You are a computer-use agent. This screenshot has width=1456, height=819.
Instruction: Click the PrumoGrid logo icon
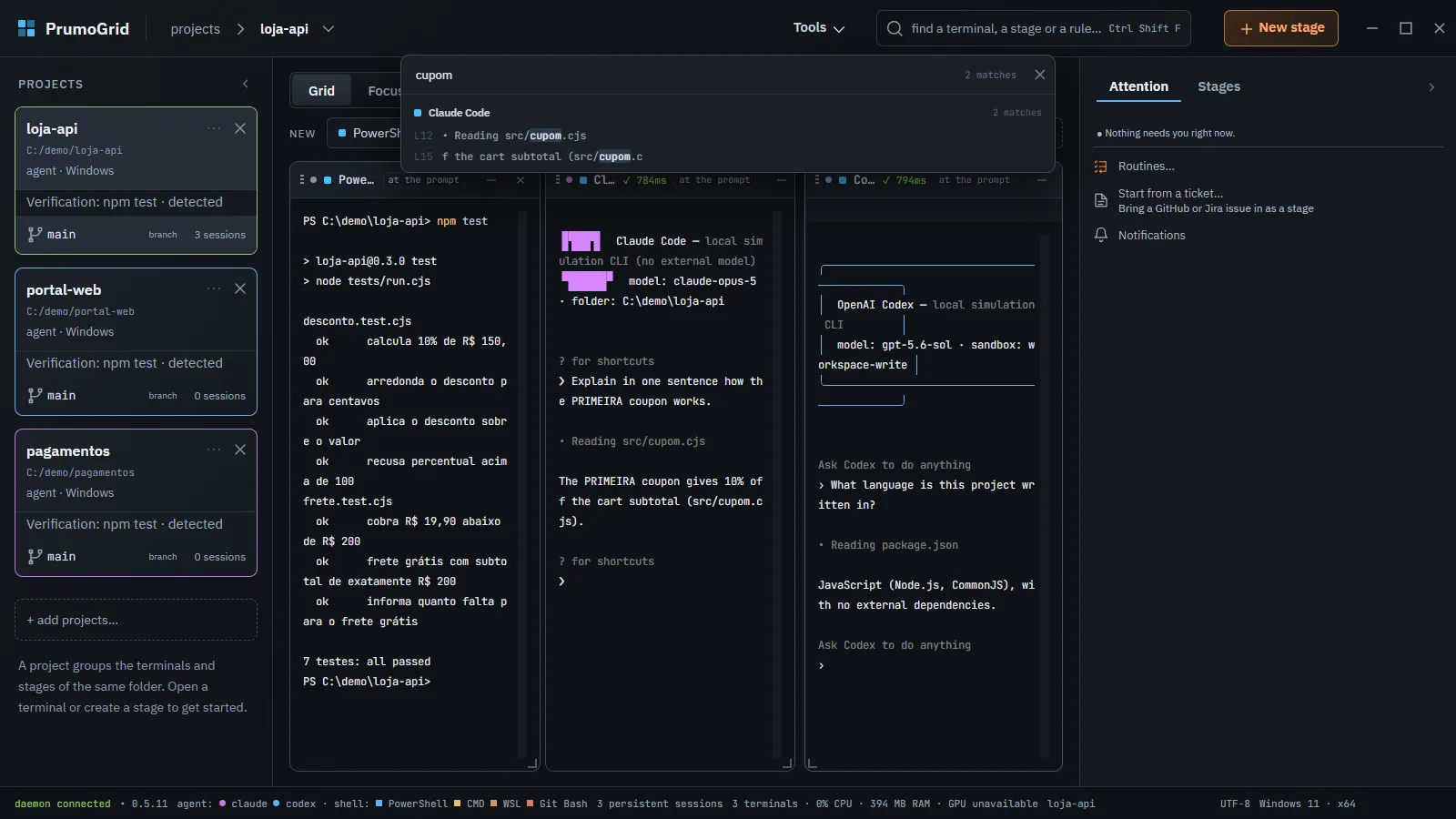[26, 28]
